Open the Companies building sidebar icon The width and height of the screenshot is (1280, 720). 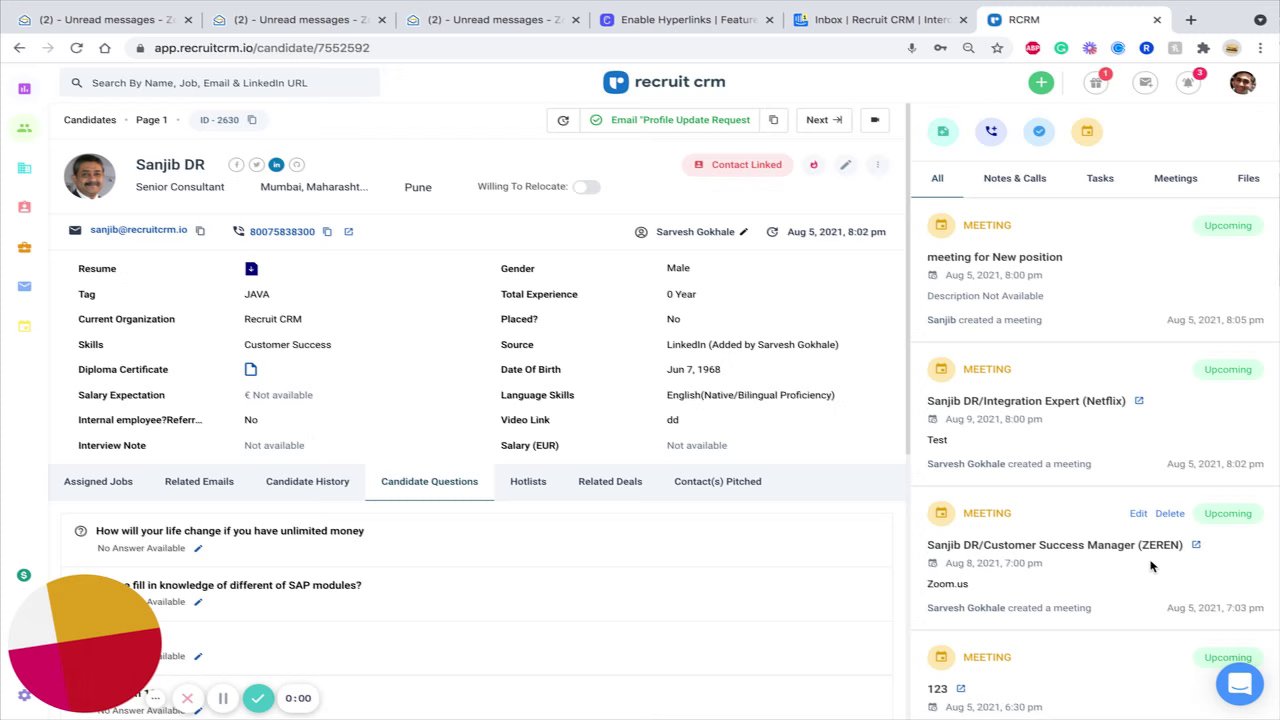coord(25,168)
